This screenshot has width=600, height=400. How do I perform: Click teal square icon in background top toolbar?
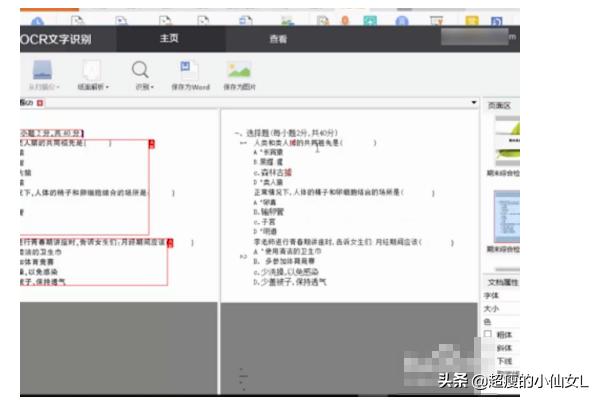point(370,20)
